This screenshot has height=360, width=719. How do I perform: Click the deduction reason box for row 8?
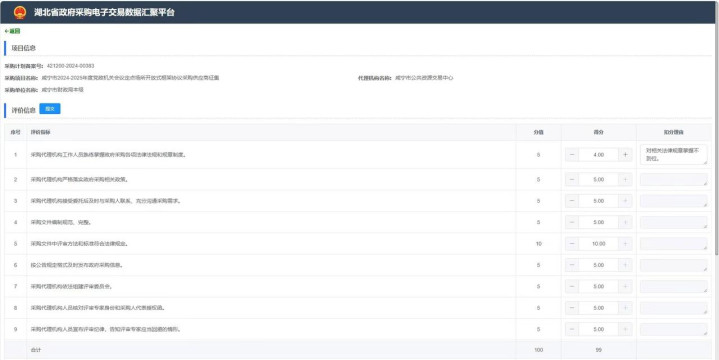pos(674,308)
